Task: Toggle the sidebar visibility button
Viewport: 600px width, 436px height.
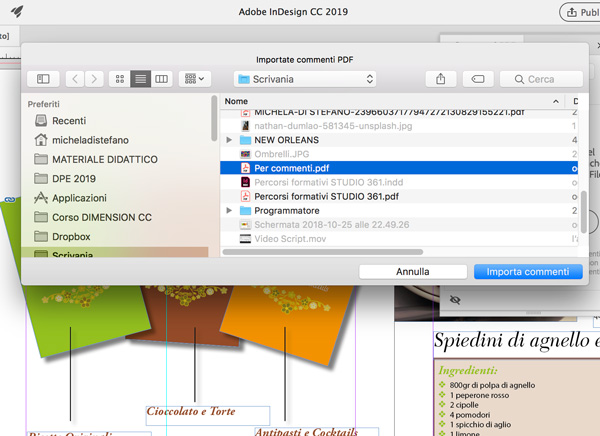Action: tap(43, 79)
